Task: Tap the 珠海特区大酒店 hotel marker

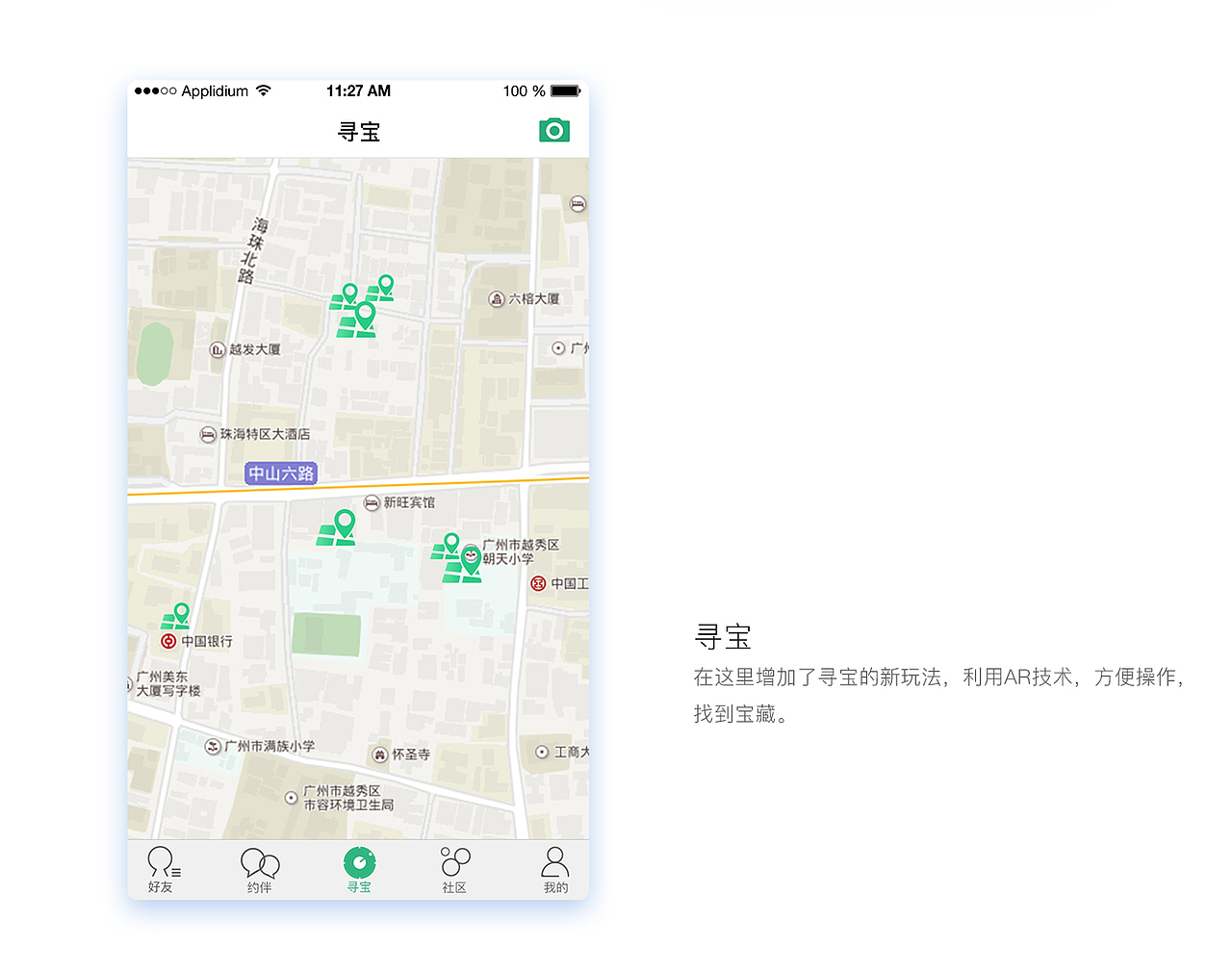Action: click(208, 434)
